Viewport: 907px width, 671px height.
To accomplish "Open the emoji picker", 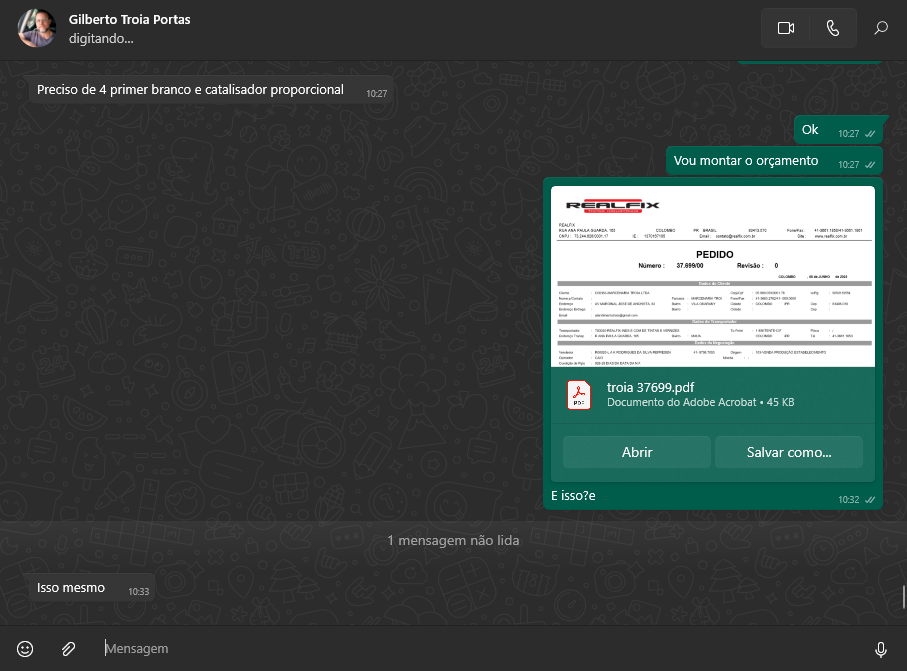I will pos(25,649).
